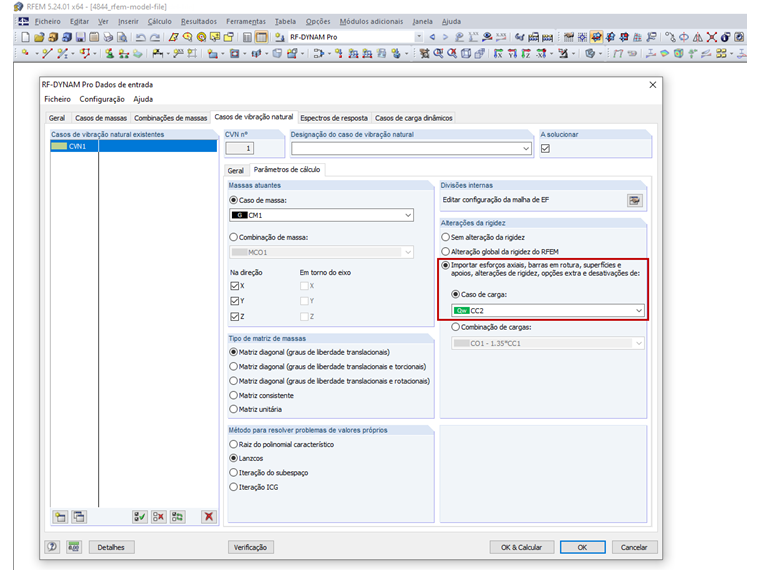Uncheck the Y direction checkbox
Screen dimensions: 760x570
[235, 301]
